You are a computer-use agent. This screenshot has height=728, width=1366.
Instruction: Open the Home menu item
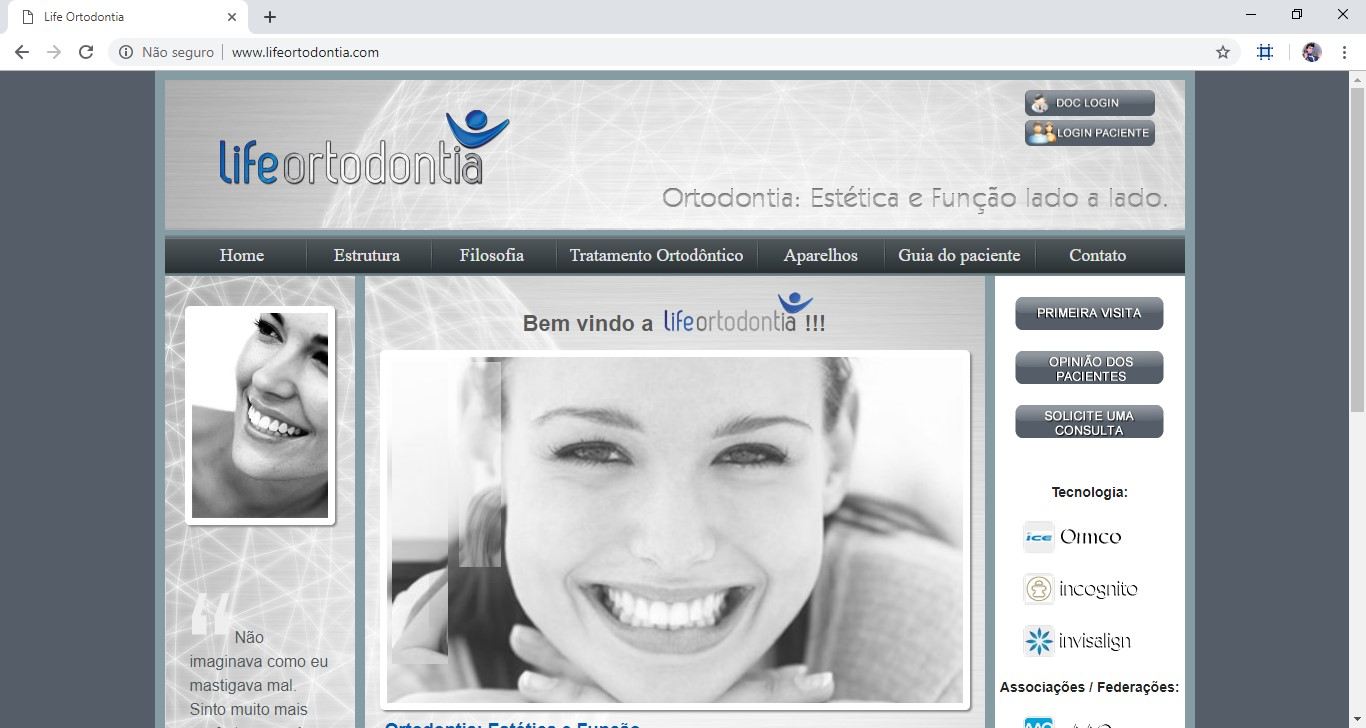coord(242,255)
